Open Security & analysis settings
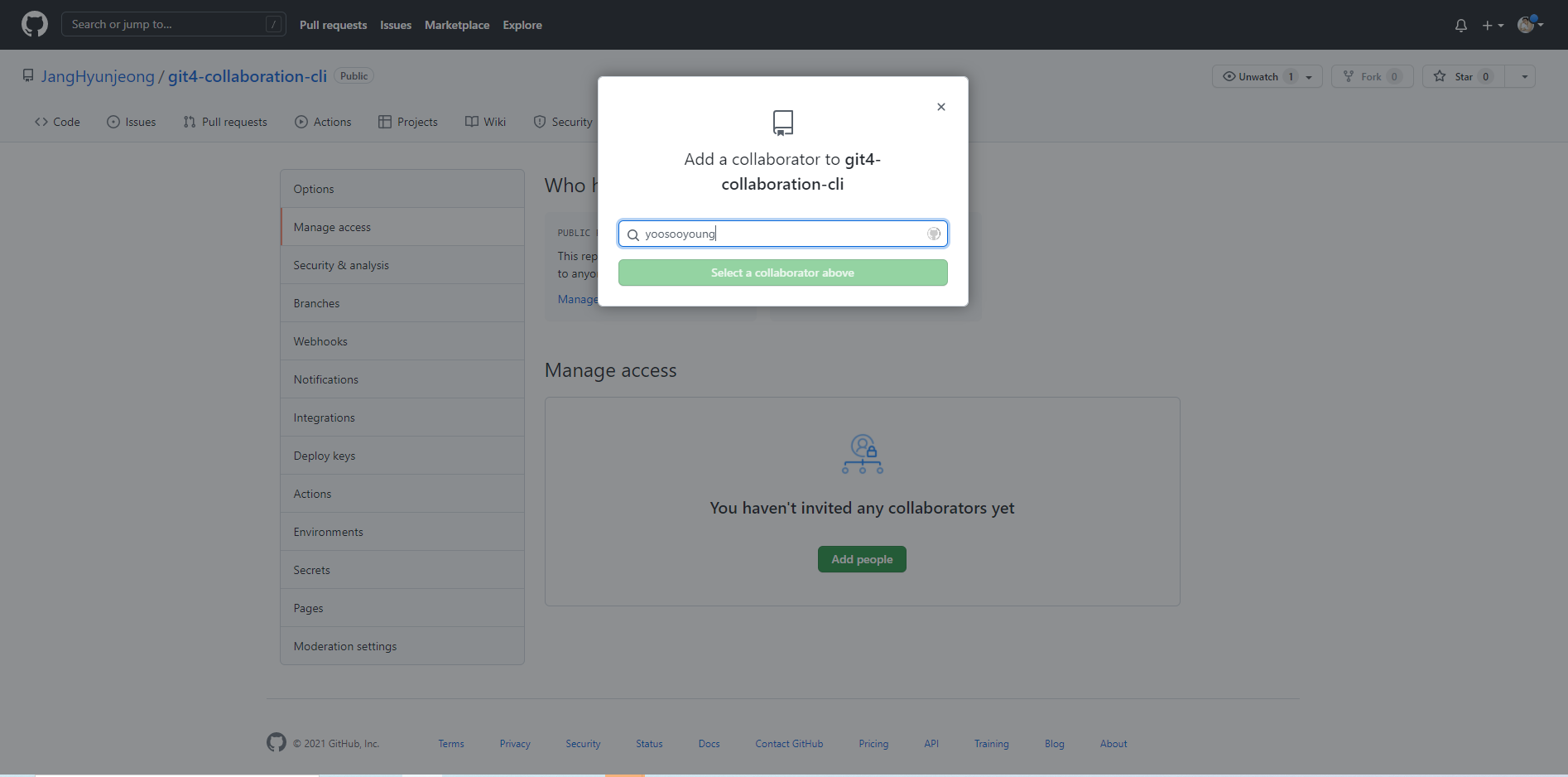This screenshot has height=777, width=1568. 402,265
